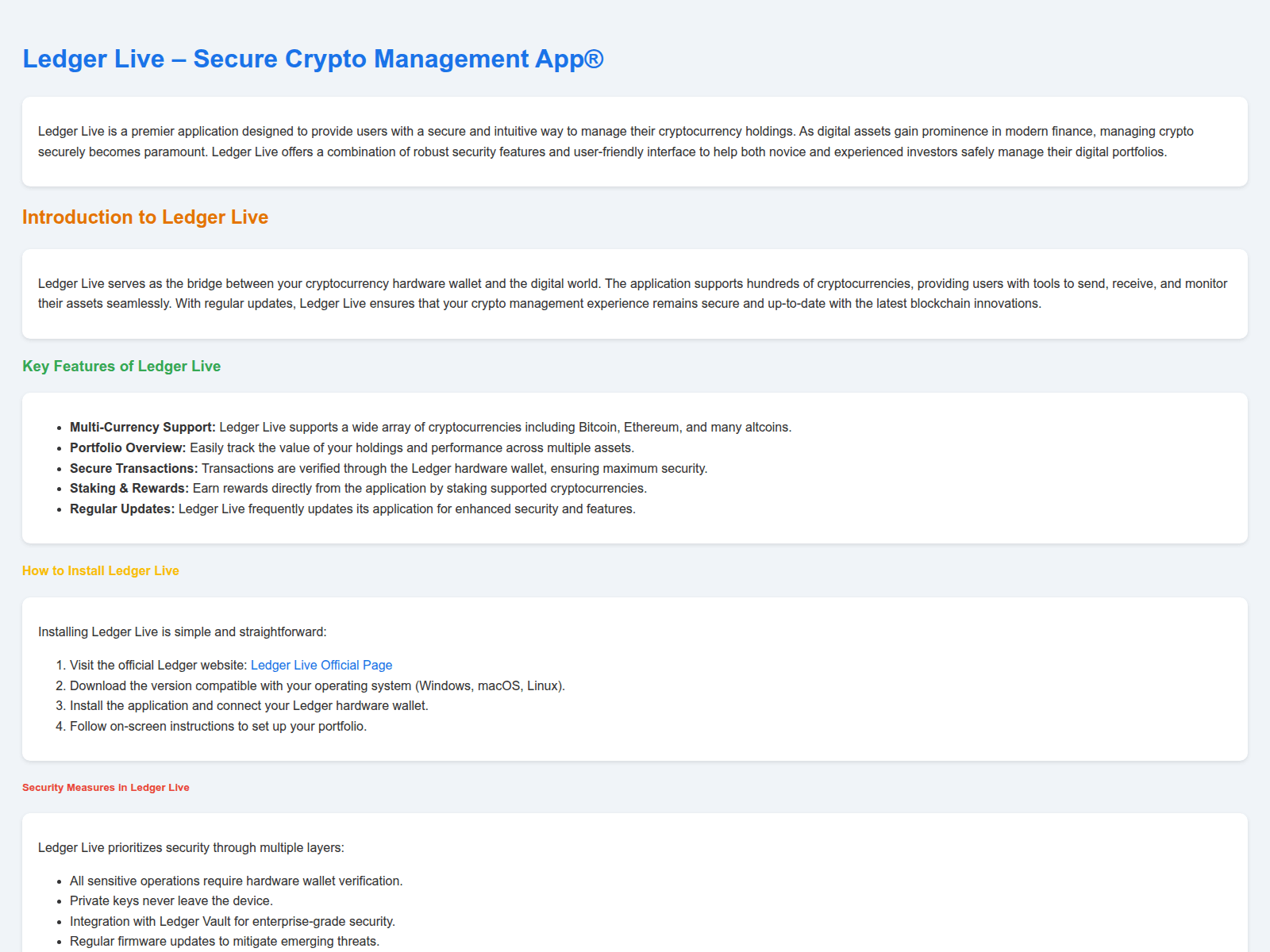The width and height of the screenshot is (1270, 952).
Task: Click the 'Key Features of Ledger Live' heading
Action: 121,366
